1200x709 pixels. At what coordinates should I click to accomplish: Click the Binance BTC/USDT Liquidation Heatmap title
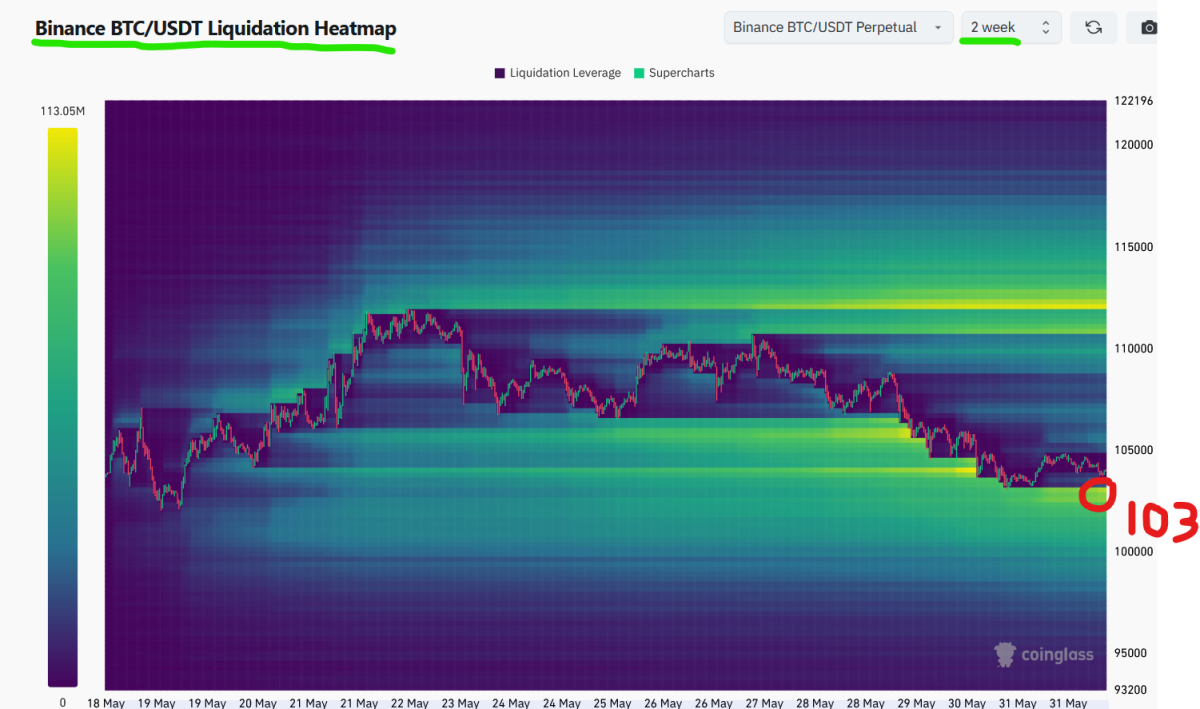point(215,28)
